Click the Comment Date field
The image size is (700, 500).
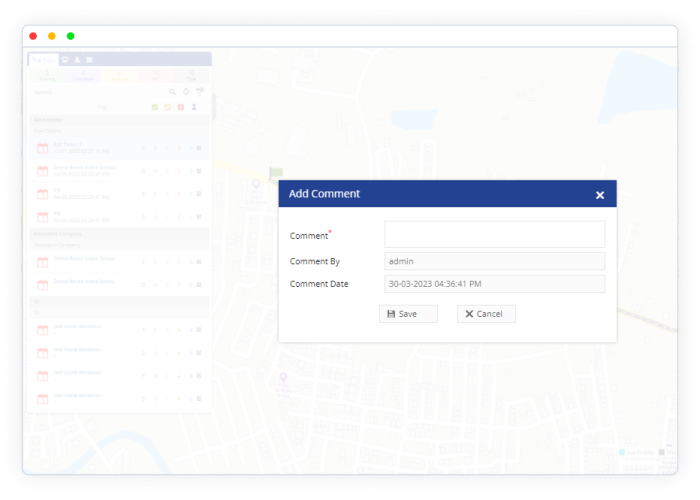click(494, 284)
